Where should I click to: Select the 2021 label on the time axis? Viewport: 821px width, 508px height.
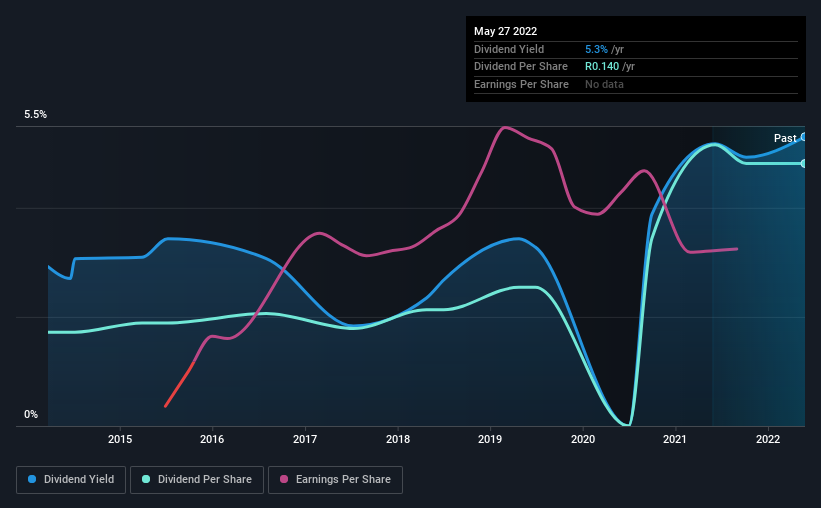point(675,439)
